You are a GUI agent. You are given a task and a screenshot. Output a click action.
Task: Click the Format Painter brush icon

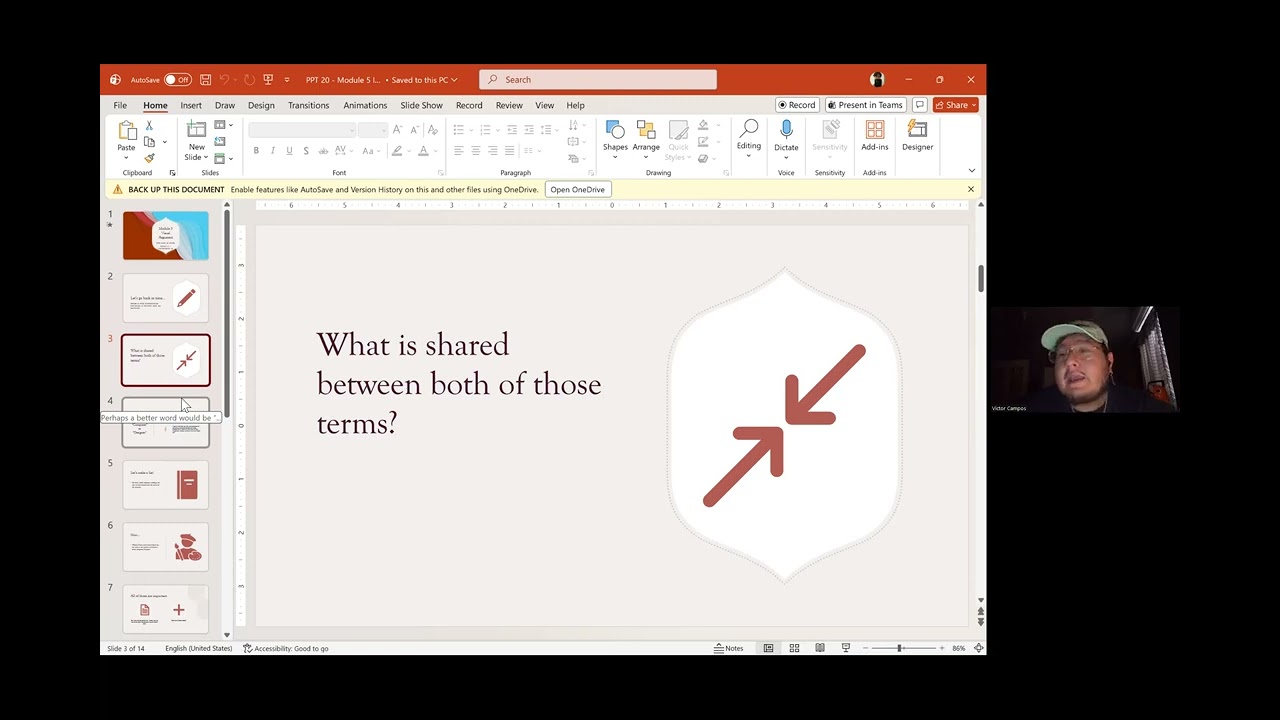point(149,158)
